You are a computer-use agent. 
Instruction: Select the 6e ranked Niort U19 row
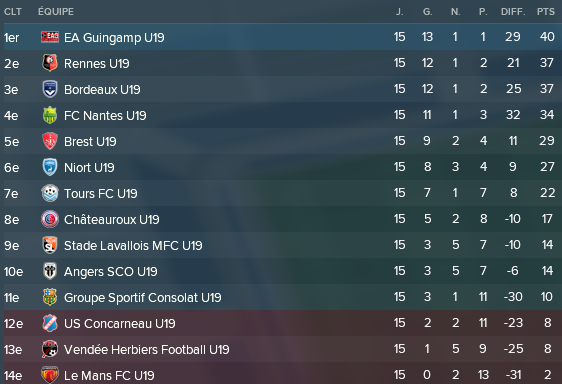282,167
